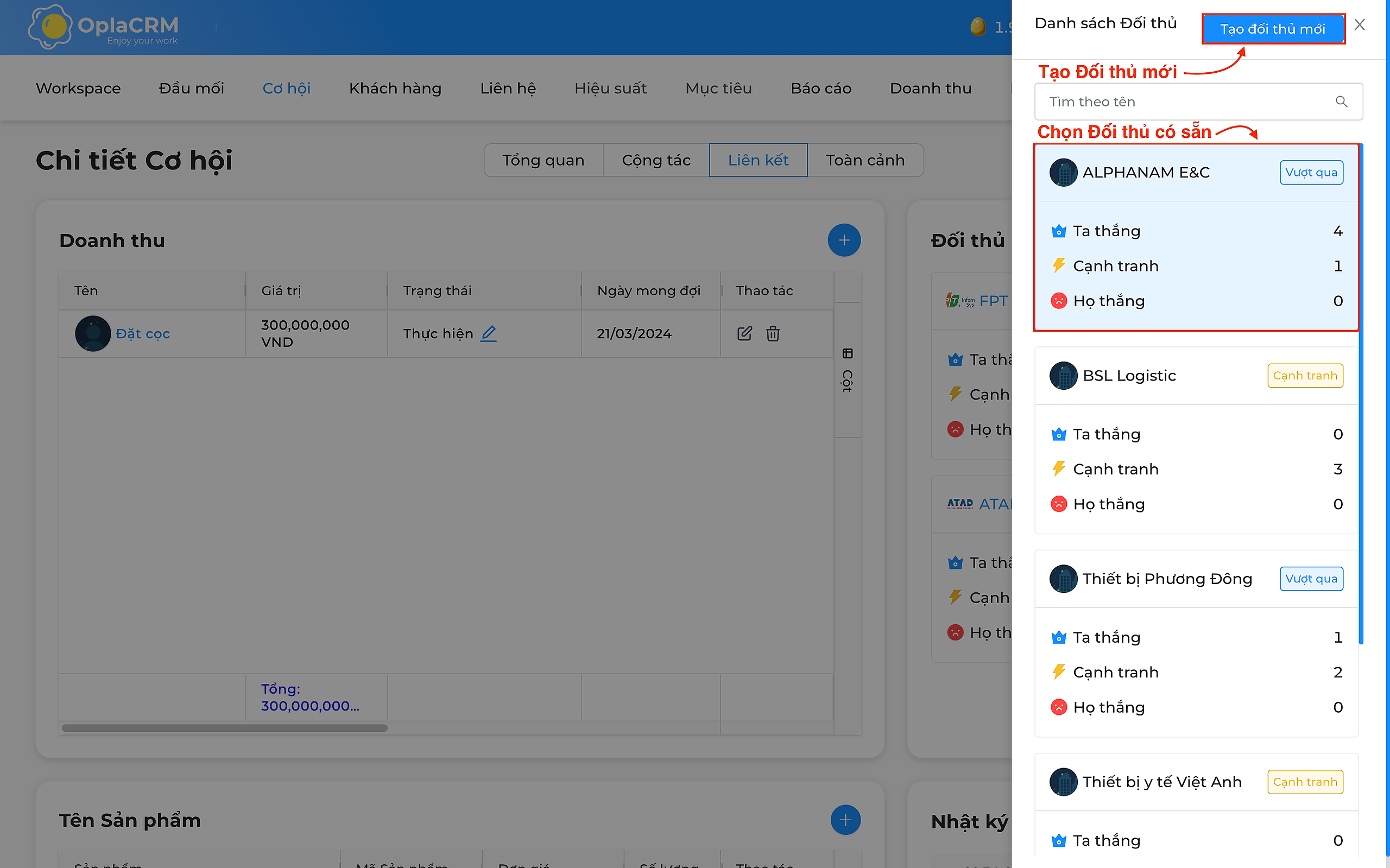Click Thiết bị Phương Đông avatar icon
The image size is (1390, 868).
click(1063, 579)
